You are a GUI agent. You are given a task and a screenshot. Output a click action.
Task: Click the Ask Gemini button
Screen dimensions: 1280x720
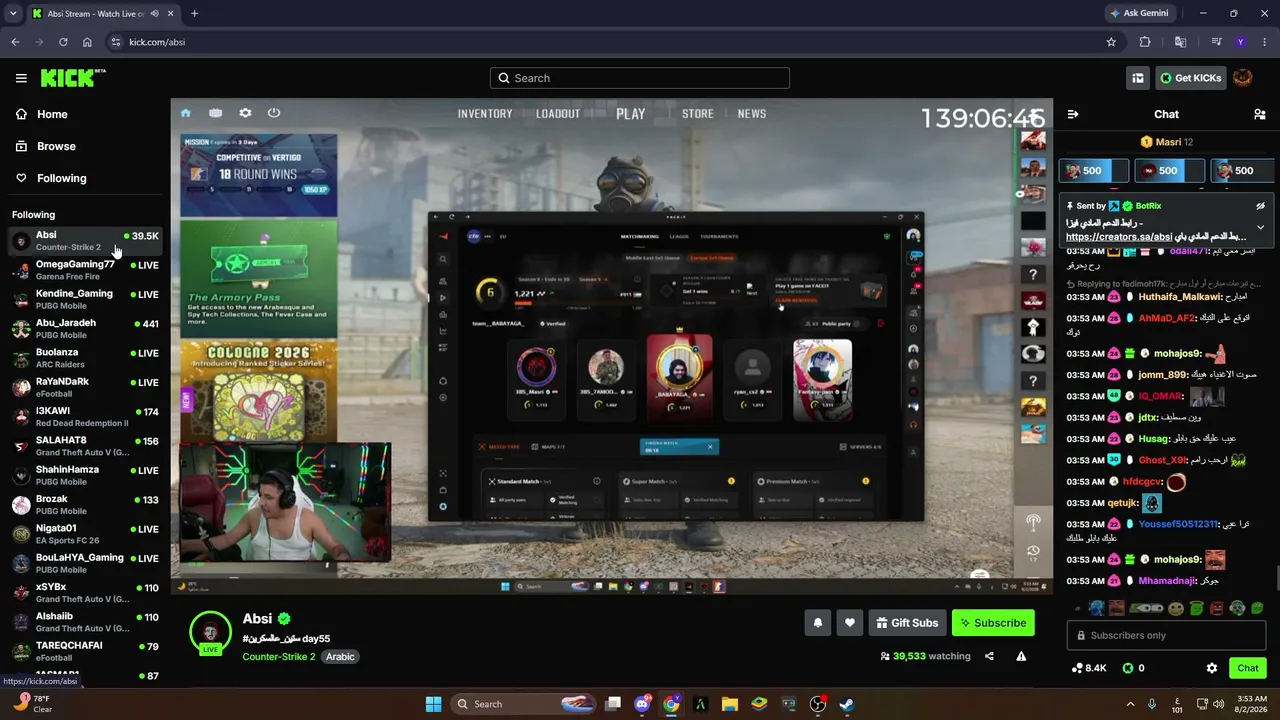click(x=1138, y=13)
